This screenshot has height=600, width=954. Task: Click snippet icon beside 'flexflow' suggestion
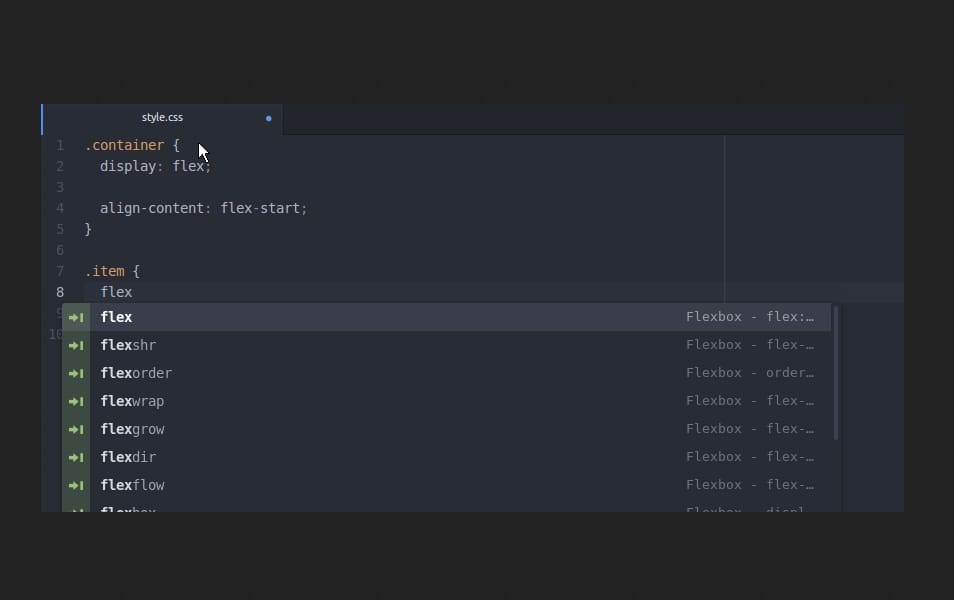point(76,486)
